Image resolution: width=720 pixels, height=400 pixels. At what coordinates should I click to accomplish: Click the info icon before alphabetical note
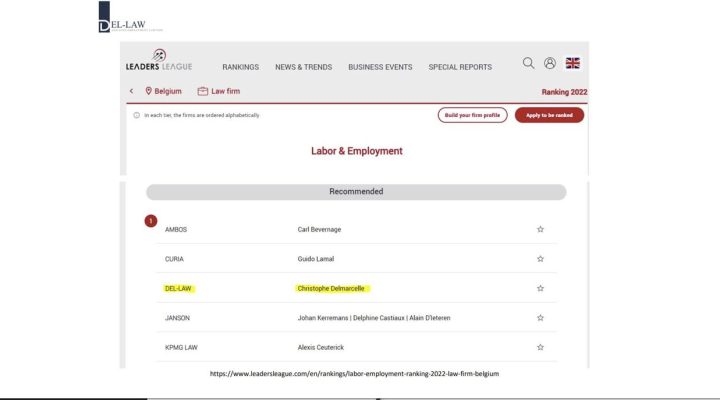(x=136, y=115)
